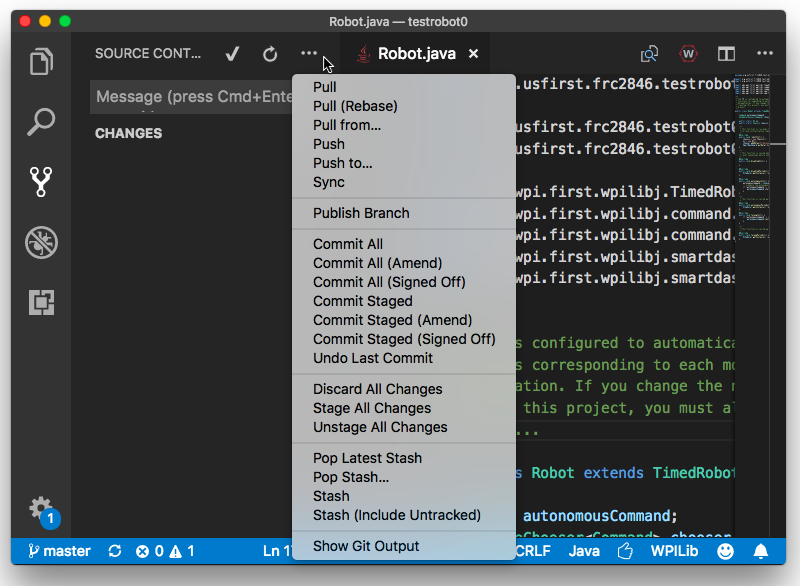Choose Pull (Rebase) from the menu
800x586 pixels.
[x=354, y=106]
